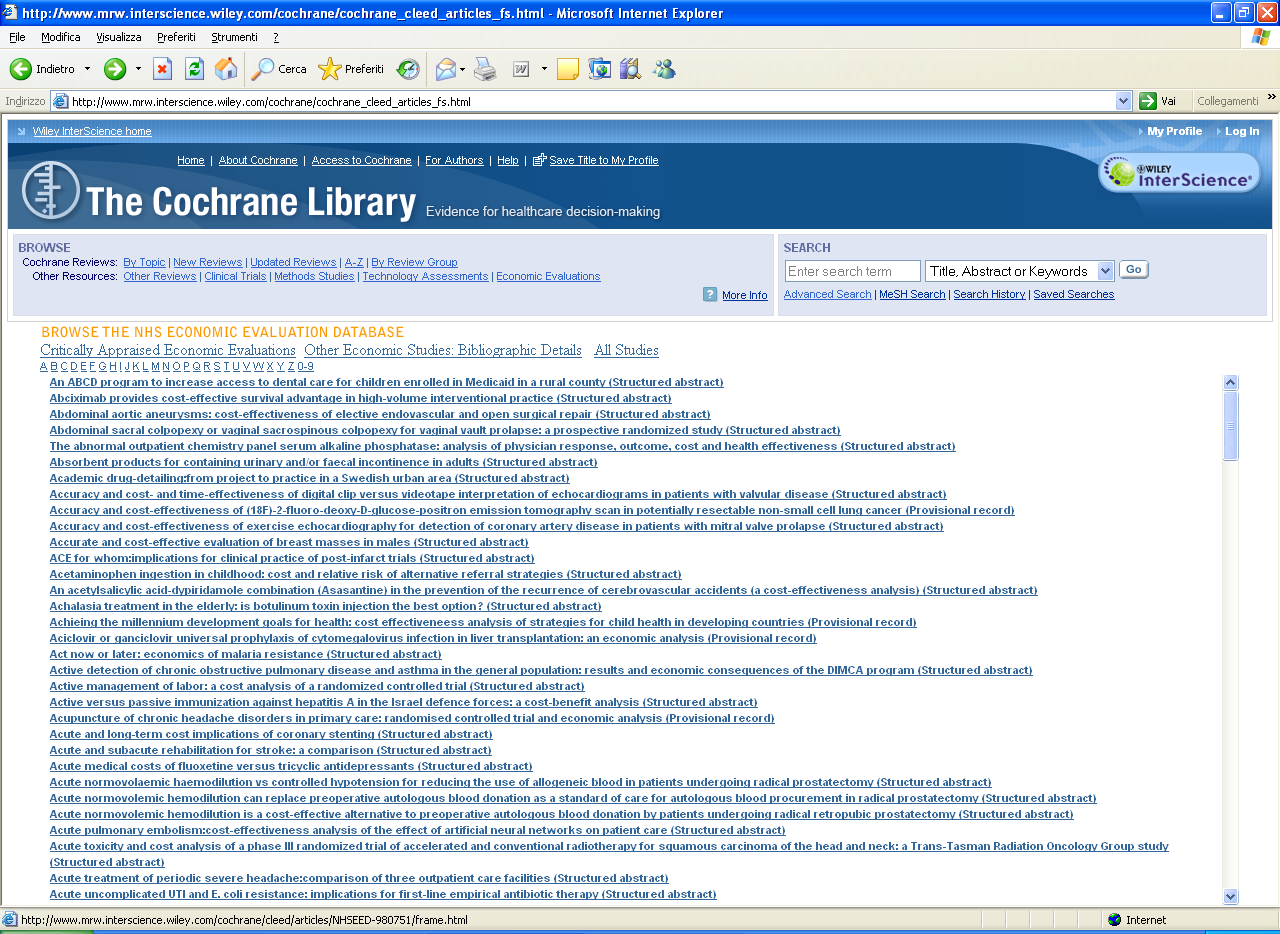Open the ? help menu

276,37
